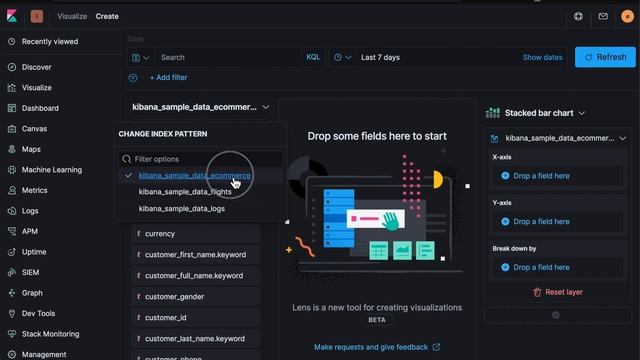Viewport: 640px width, 360px height.
Task: Collapse the kibana_sample_data_ecommerce index pattern dropdown
Action: [x=200, y=107]
